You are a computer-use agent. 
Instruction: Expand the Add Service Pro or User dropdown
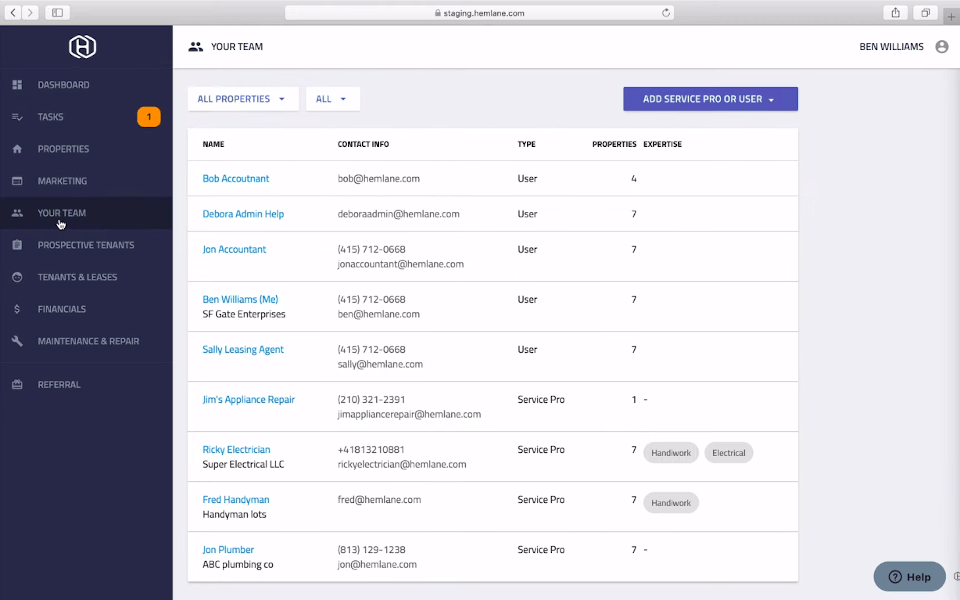pos(710,99)
